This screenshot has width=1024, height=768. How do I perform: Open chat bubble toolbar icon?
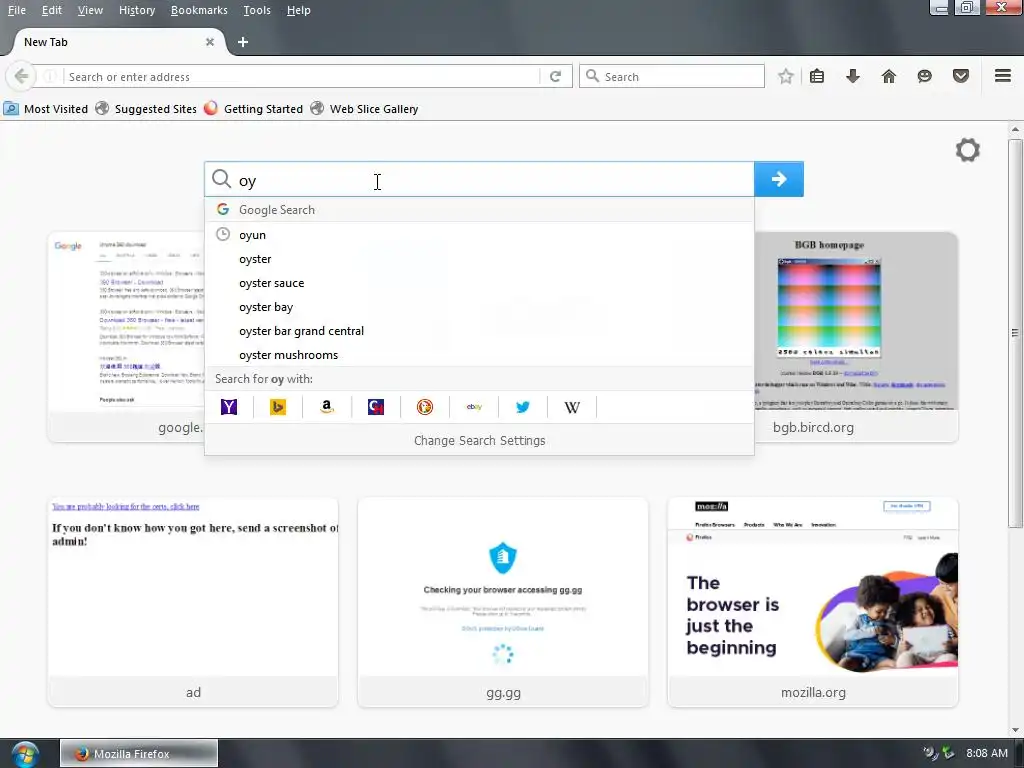point(924,76)
